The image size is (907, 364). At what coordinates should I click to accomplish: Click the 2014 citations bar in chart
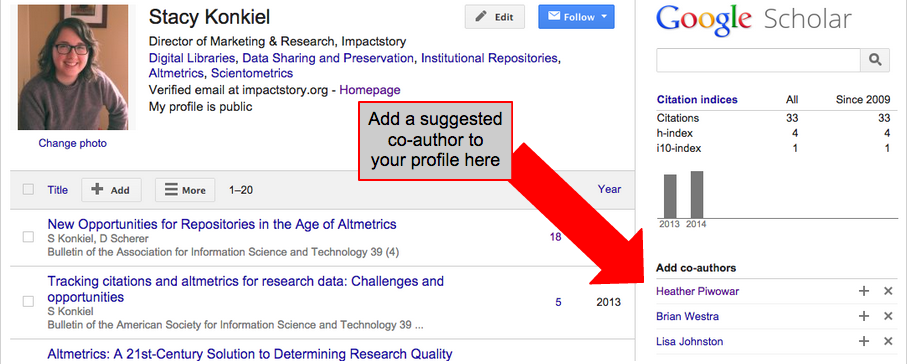[x=697, y=194]
